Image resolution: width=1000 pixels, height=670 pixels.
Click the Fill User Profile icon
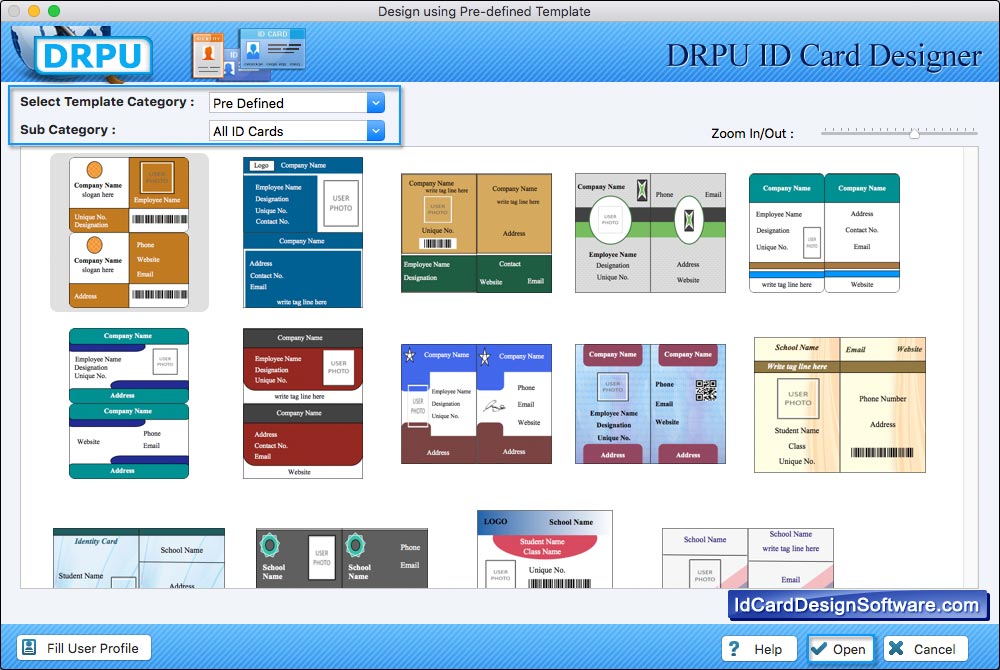29,648
